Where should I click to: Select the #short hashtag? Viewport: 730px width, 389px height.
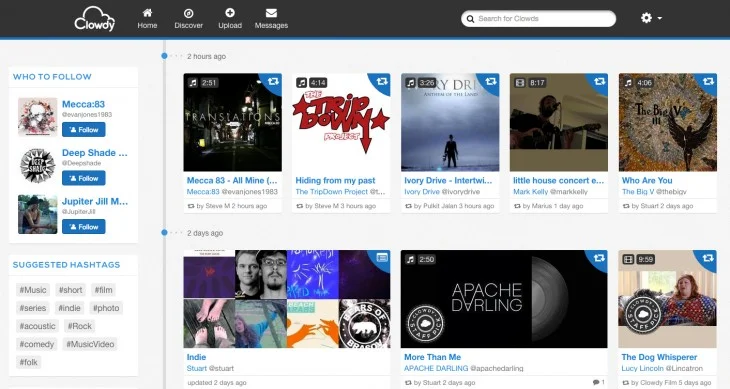(x=70, y=290)
